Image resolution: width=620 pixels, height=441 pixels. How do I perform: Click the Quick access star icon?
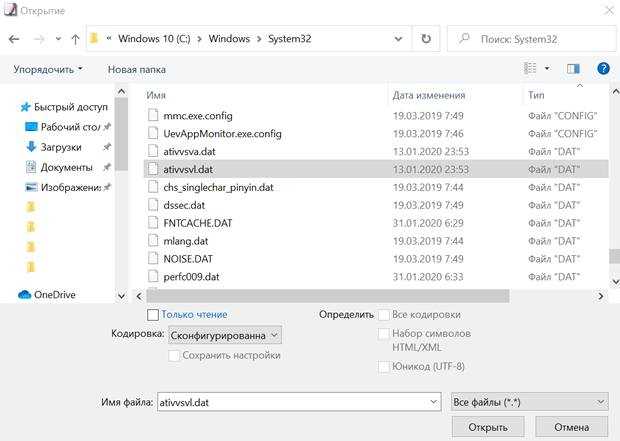pyautogui.click(x=25, y=107)
